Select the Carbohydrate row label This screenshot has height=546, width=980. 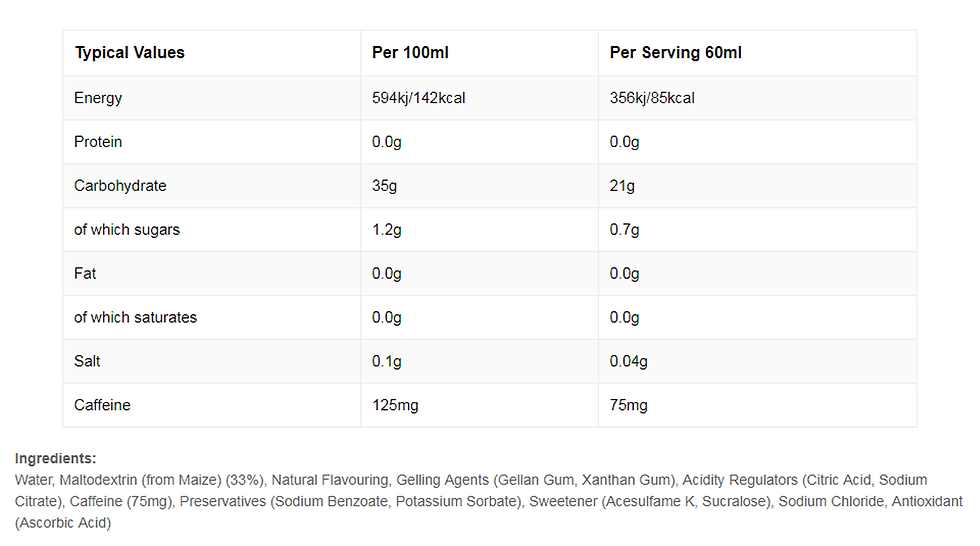tap(120, 186)
